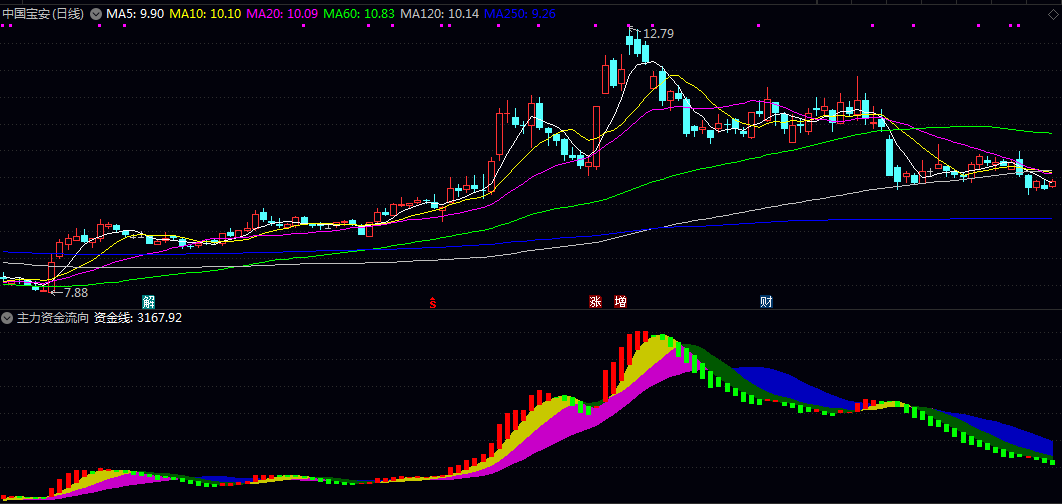1062x504 pixels.
Task: Expand the 主力资金流向 indicator dropdown arrow
Action: coord(8,318)
